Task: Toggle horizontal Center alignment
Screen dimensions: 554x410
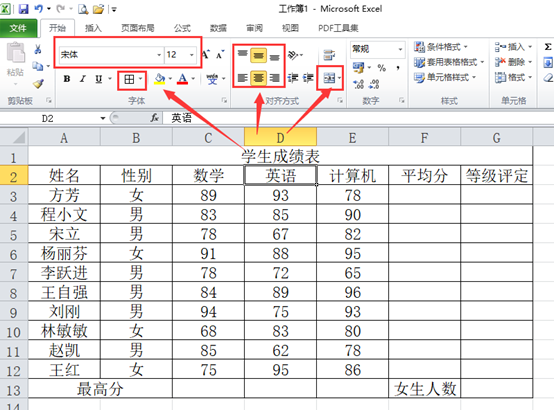Action: point(258,77)
